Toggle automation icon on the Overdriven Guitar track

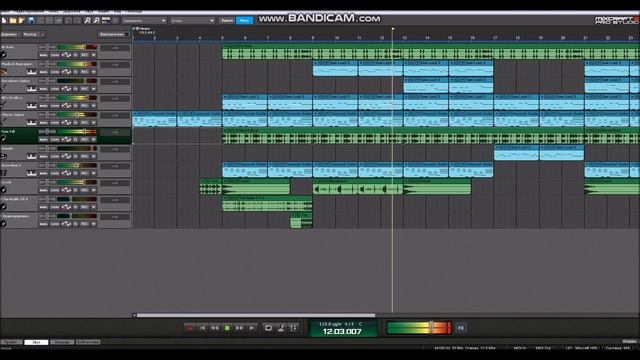click(66, 89)
